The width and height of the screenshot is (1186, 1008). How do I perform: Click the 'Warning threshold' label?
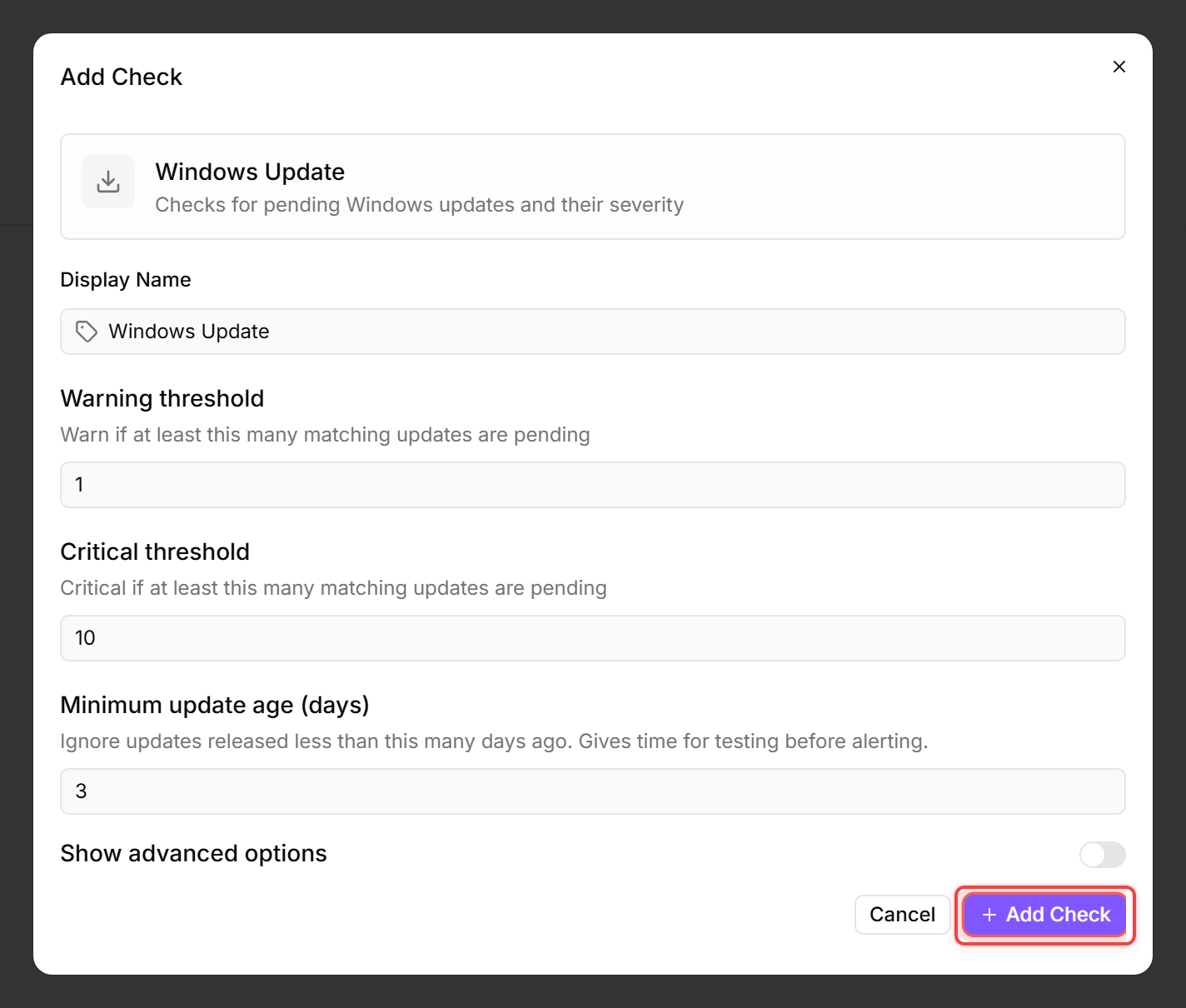[x=162, y=398]
